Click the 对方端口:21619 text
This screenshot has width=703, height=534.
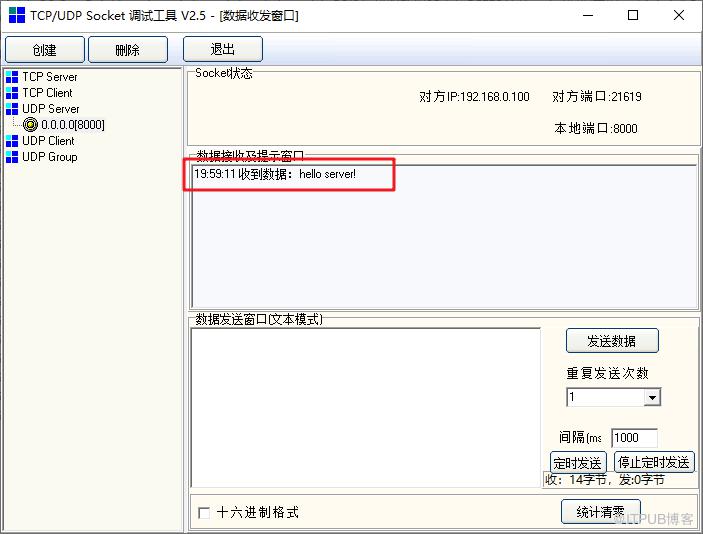click(597, 96)
